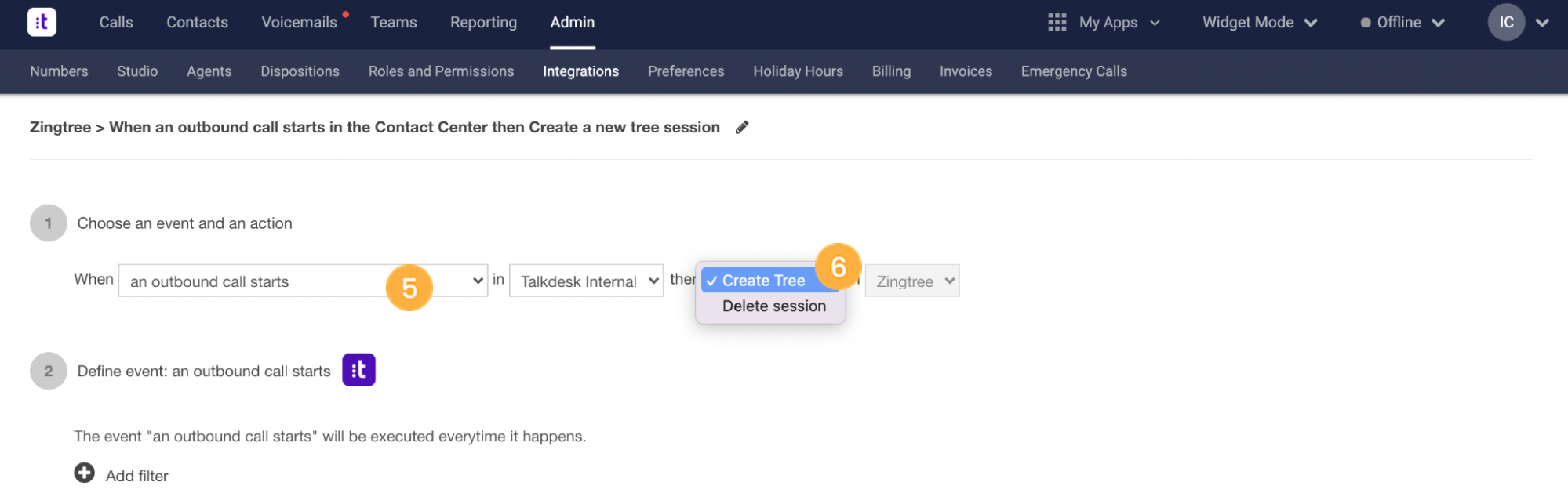Image resolution: width=1568 pixels, height=504 pixels.
Task: Open Roles and Permissions section
Action: pos(441,71)
